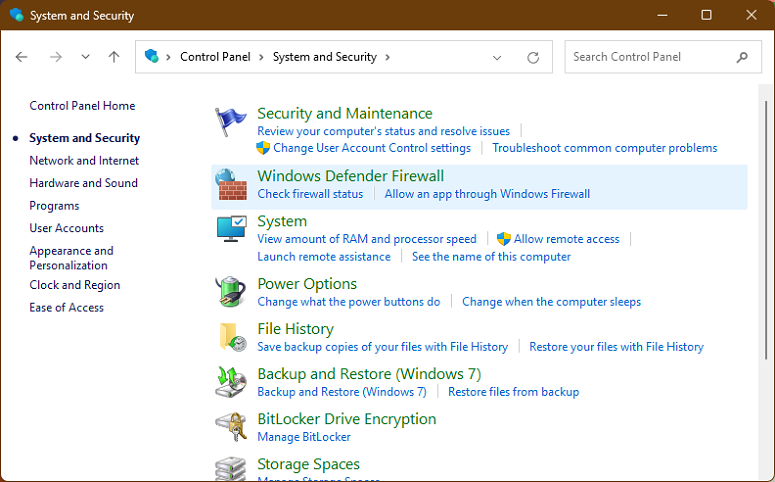Open Clock and Region category
Viewport: 775px width, 482px height.
click(x=75, y=285)
